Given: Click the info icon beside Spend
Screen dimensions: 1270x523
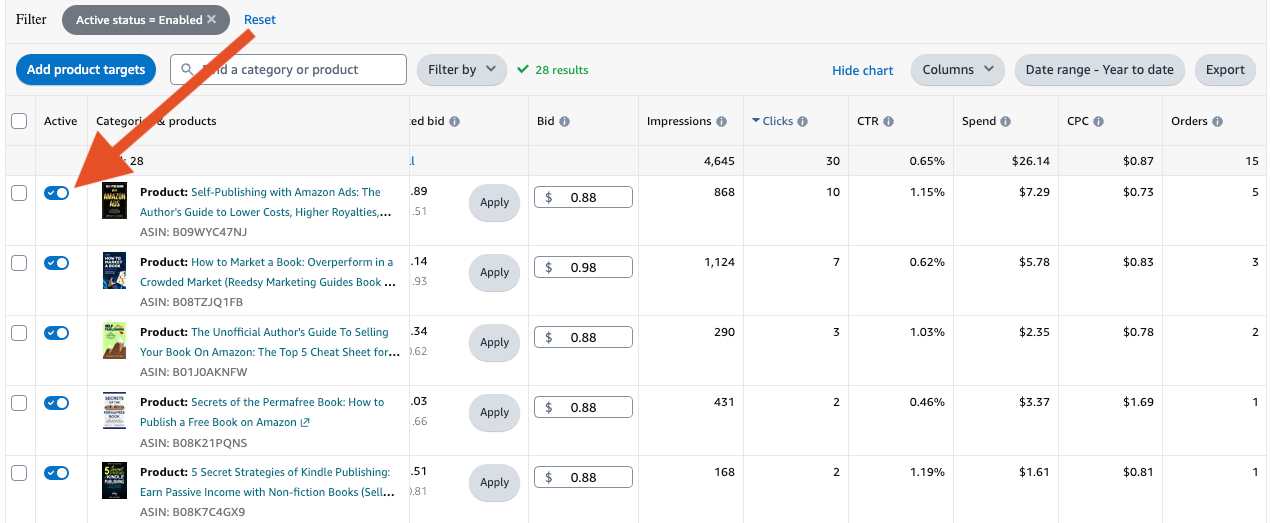Looking at the screenshot, I should tap(1006, 122).
